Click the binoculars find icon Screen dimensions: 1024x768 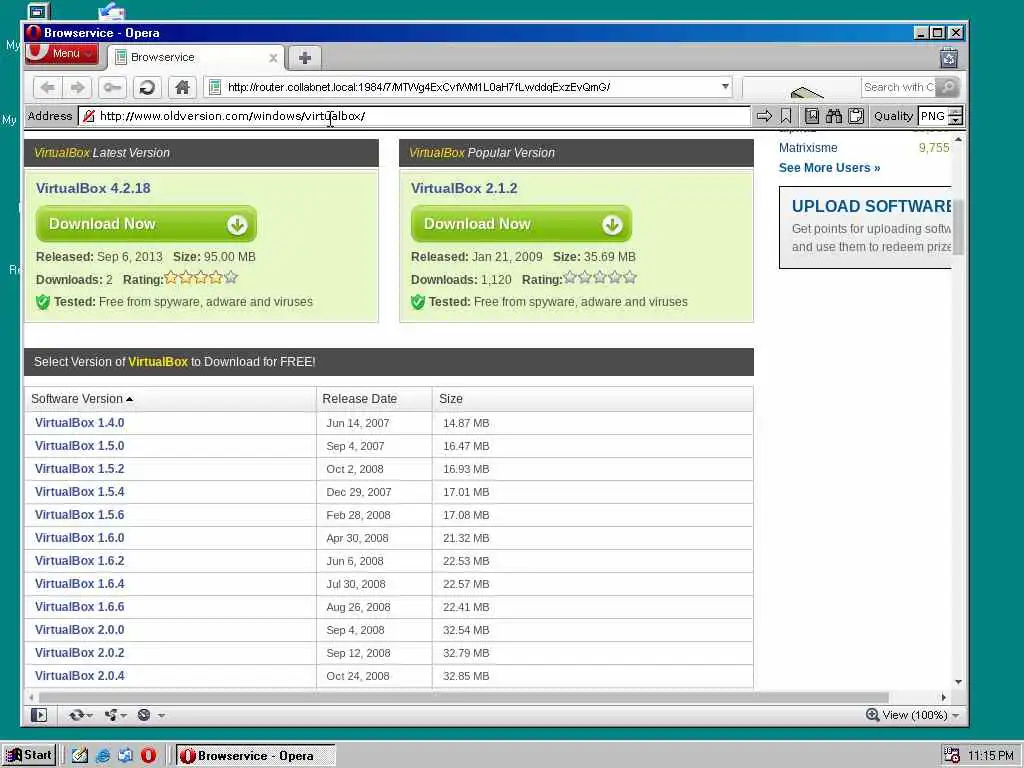[x=834, y=116]
